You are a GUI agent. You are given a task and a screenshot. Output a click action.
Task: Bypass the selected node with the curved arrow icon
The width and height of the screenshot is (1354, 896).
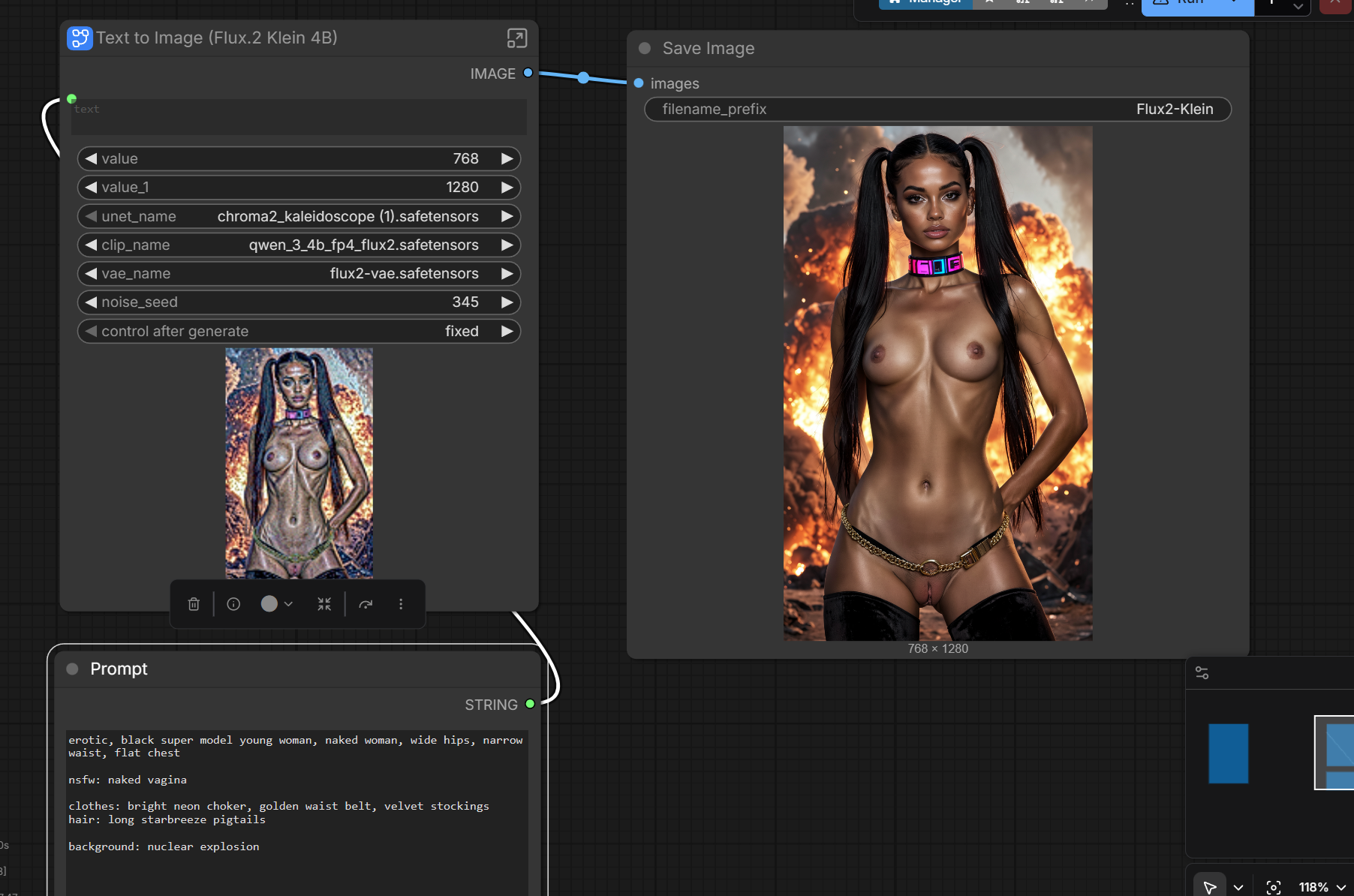tap(366, 604)
